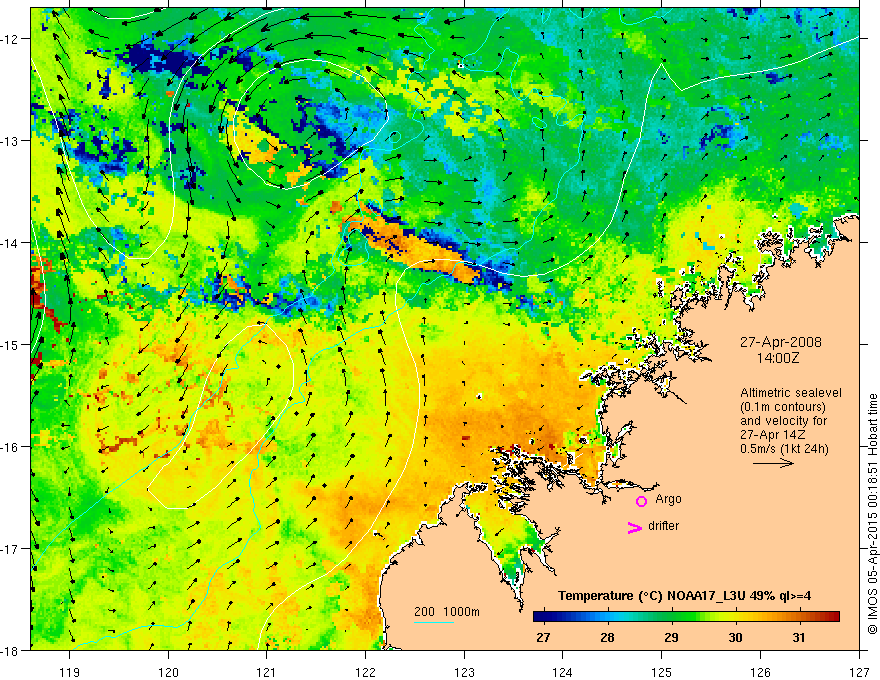Click the 'Argo' legend label
Image resolution: width=880 pixels, height=680 pixels.
click(668, 499)
